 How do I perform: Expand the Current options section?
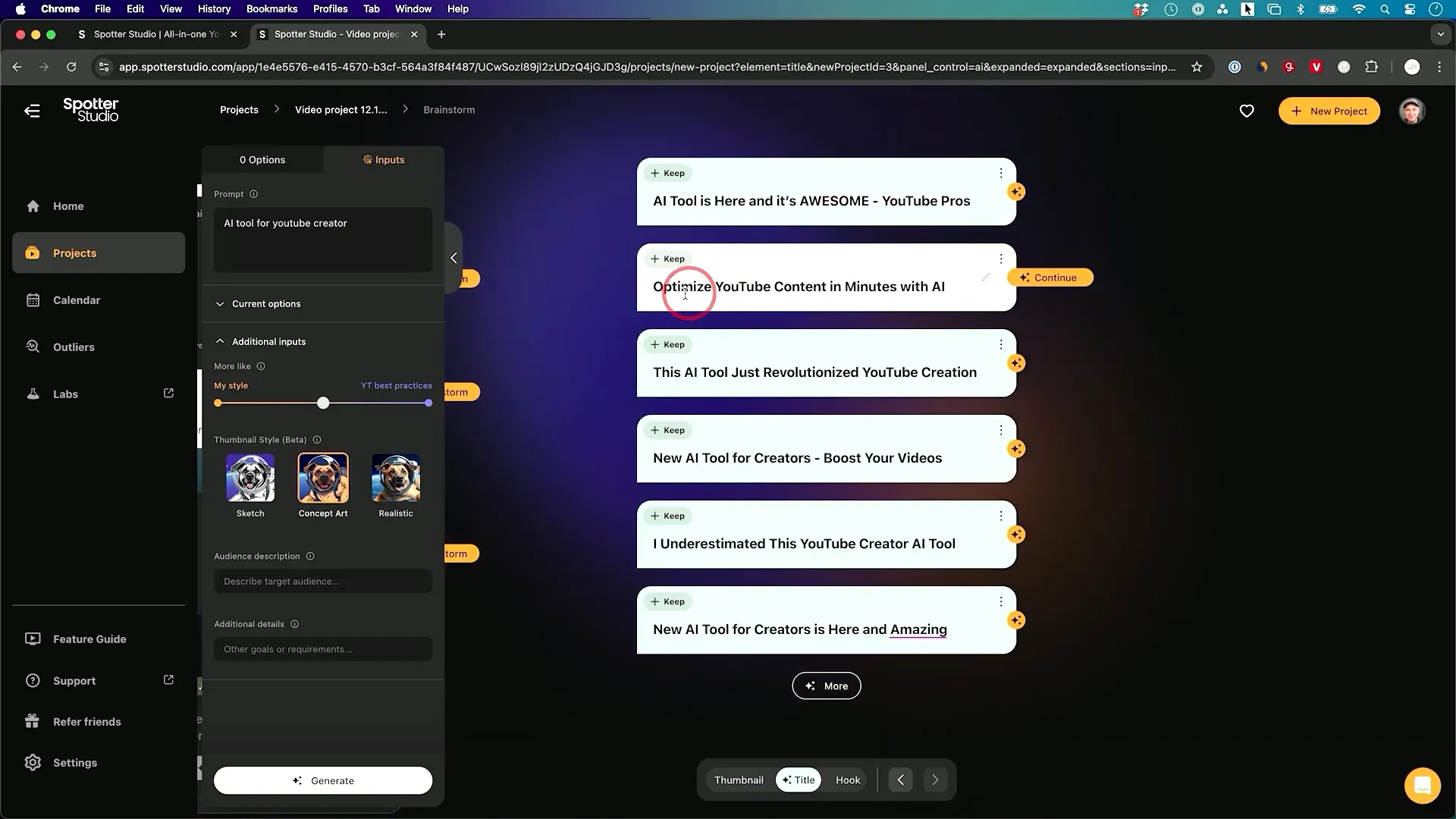(x=323, y=304)
